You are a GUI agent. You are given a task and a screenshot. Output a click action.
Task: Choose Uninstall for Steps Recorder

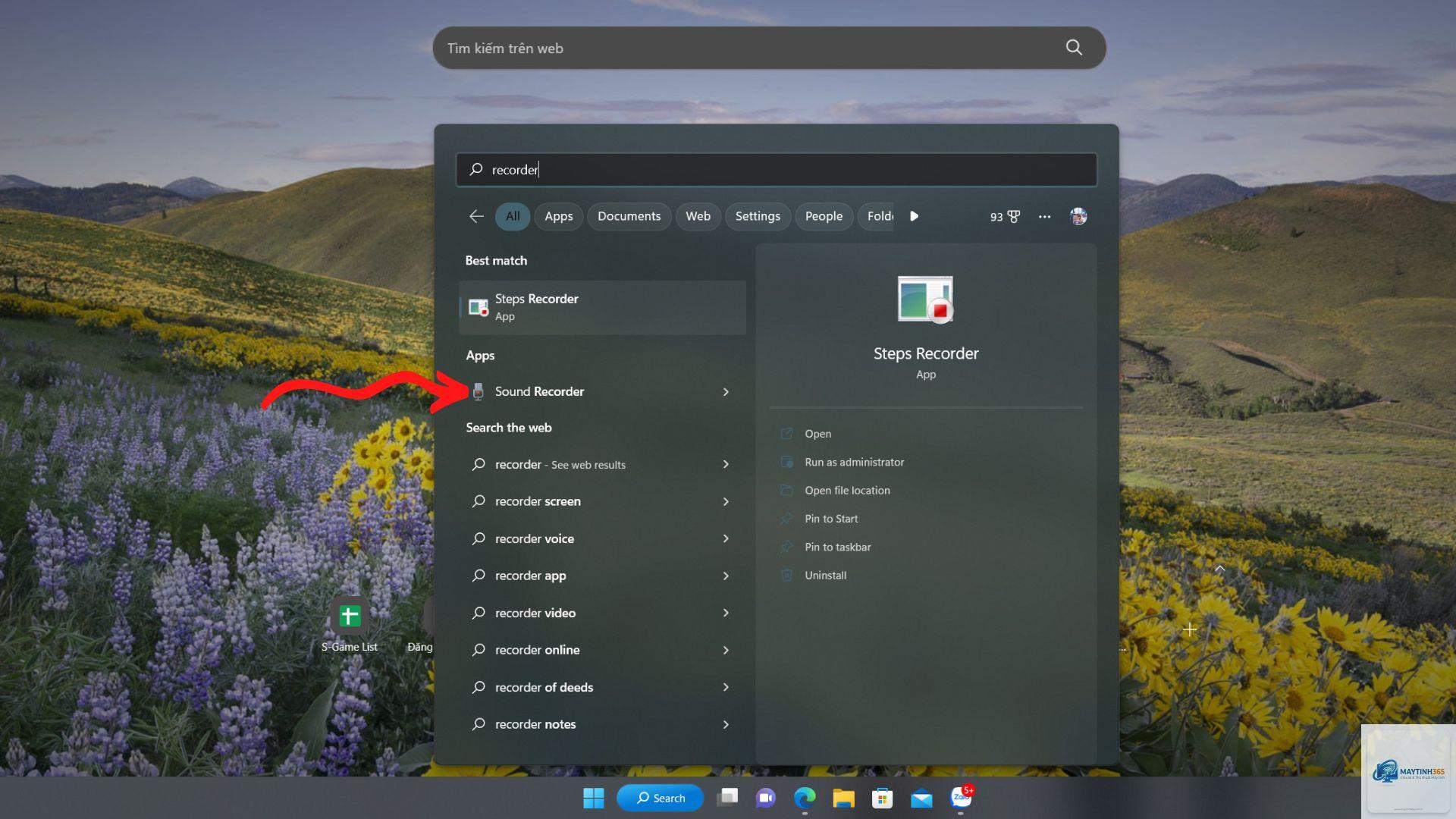tap(825, 576)
